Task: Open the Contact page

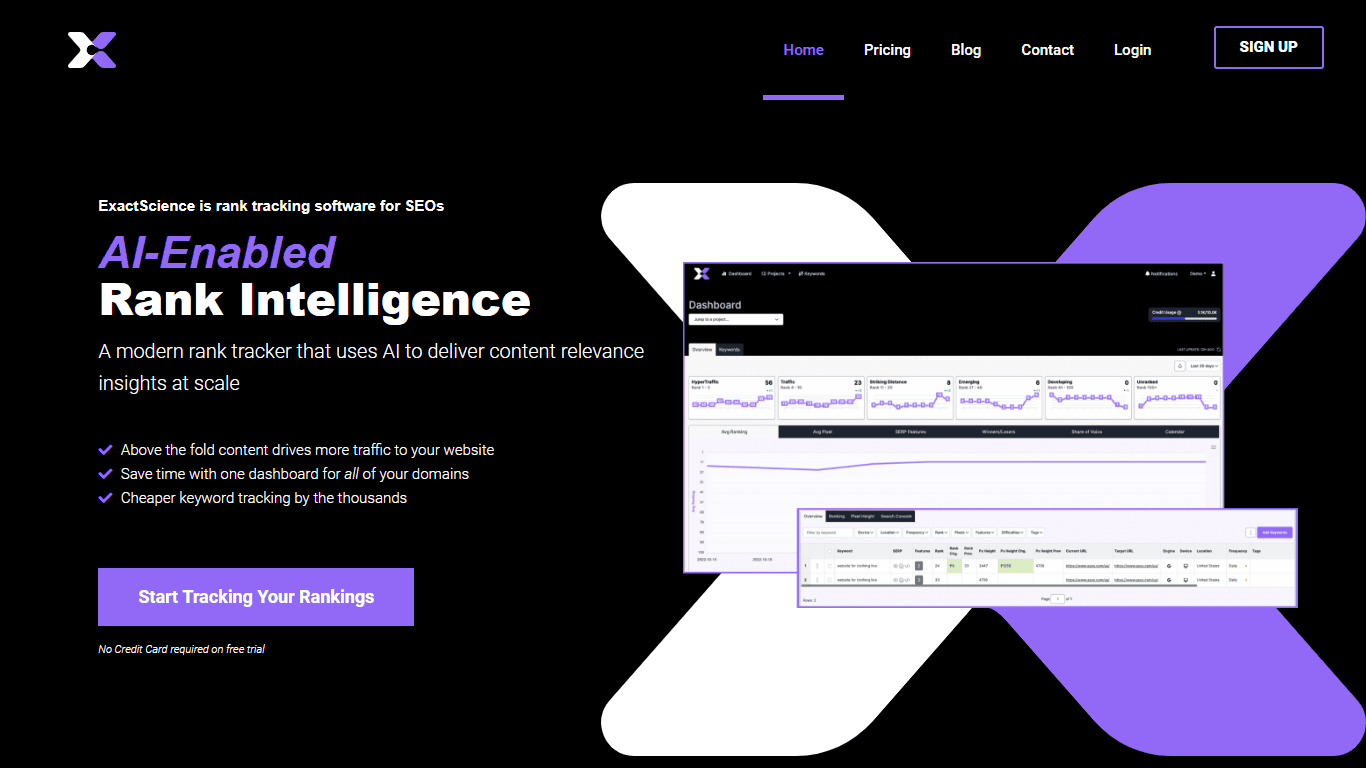Action: coord(1047,50)
